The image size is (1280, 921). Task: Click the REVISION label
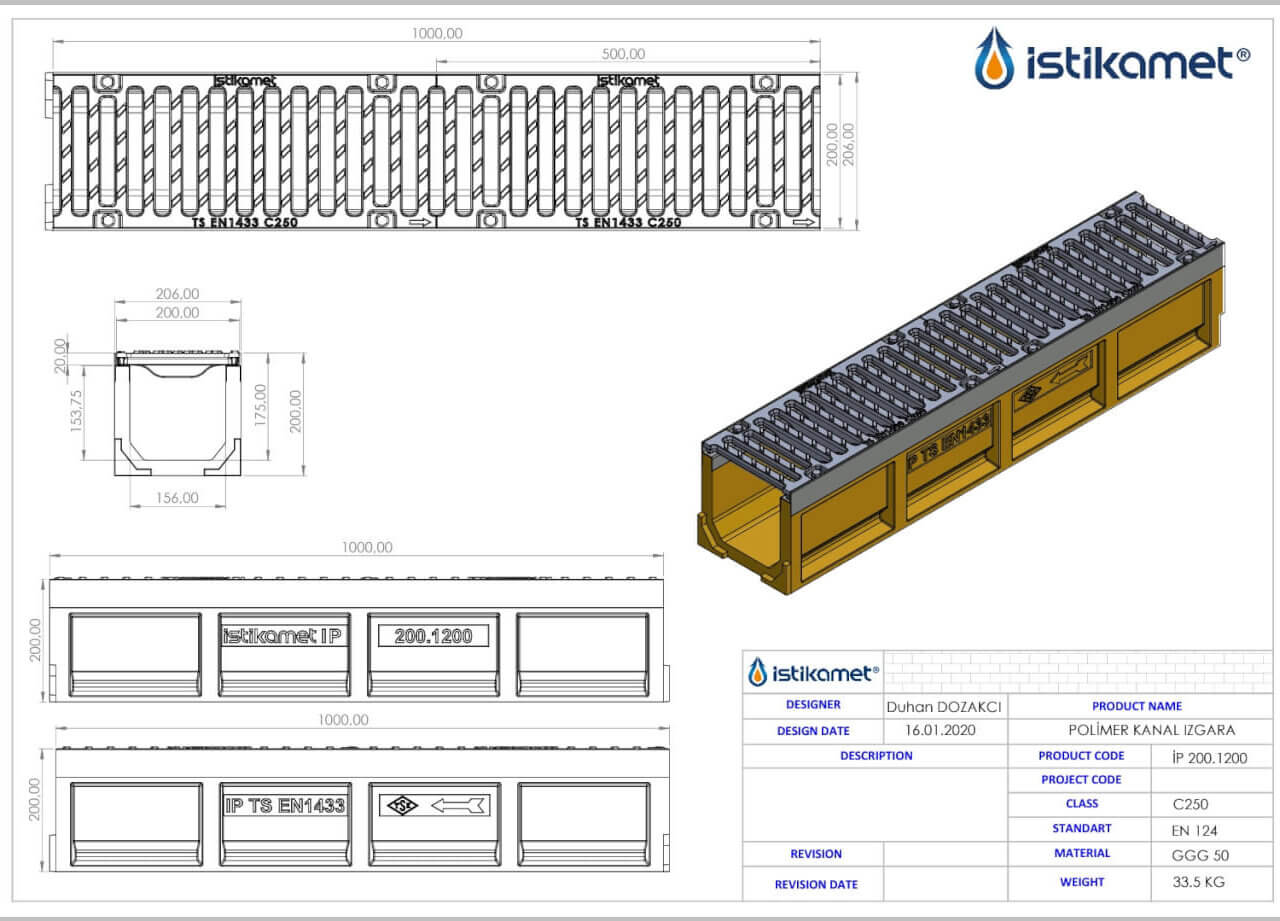click(816, 854)
